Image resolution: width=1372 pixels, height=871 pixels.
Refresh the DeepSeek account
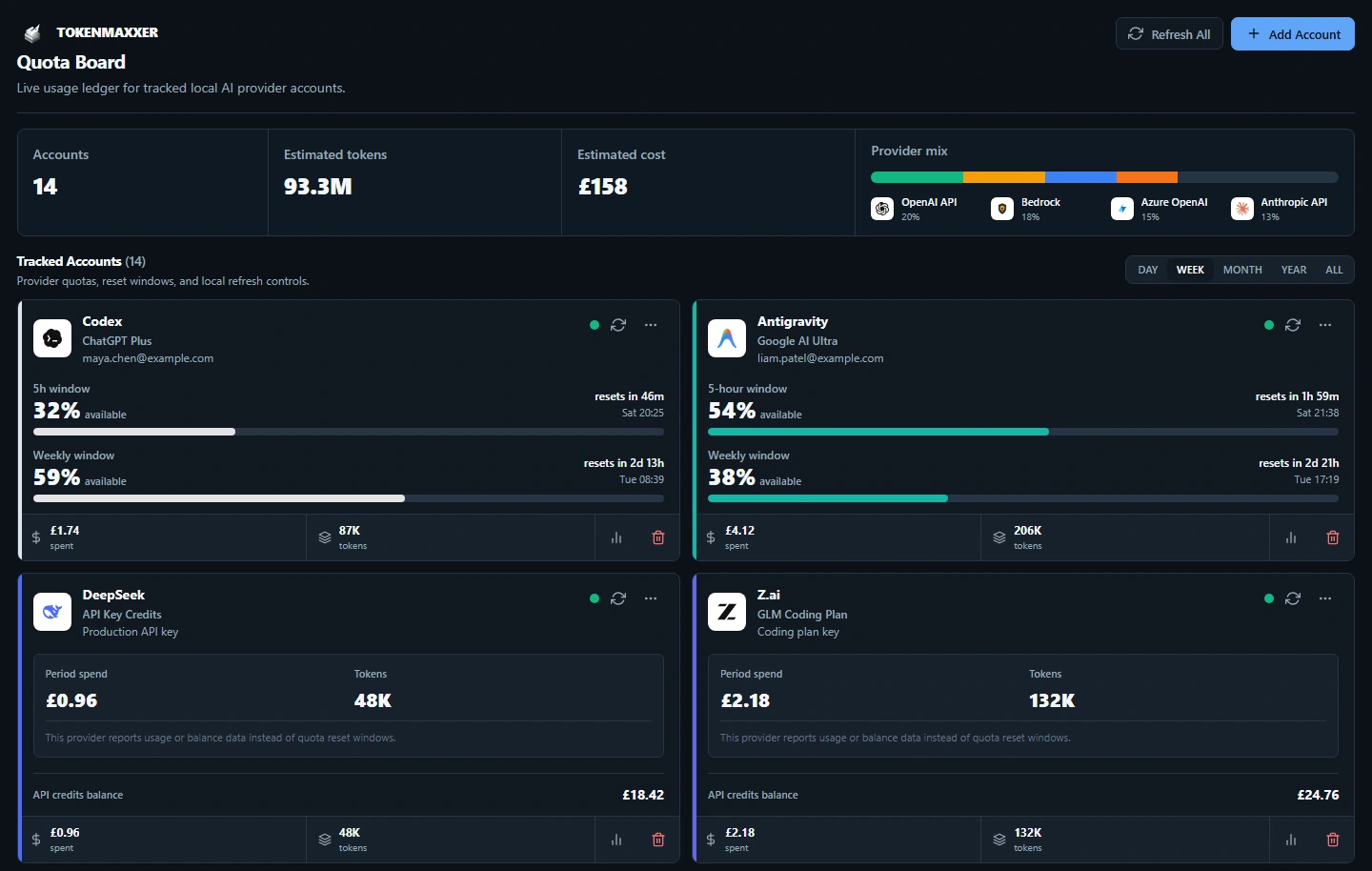618,598
